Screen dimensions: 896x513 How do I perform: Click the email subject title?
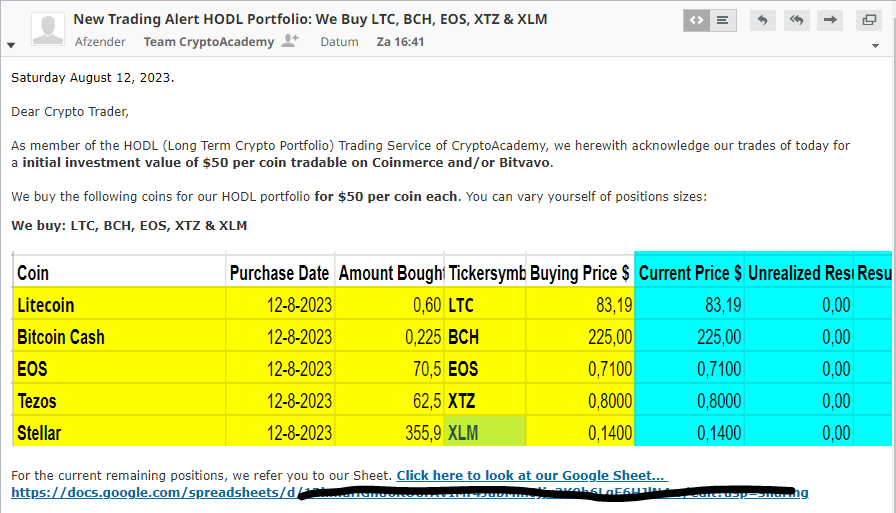[310, 19]
